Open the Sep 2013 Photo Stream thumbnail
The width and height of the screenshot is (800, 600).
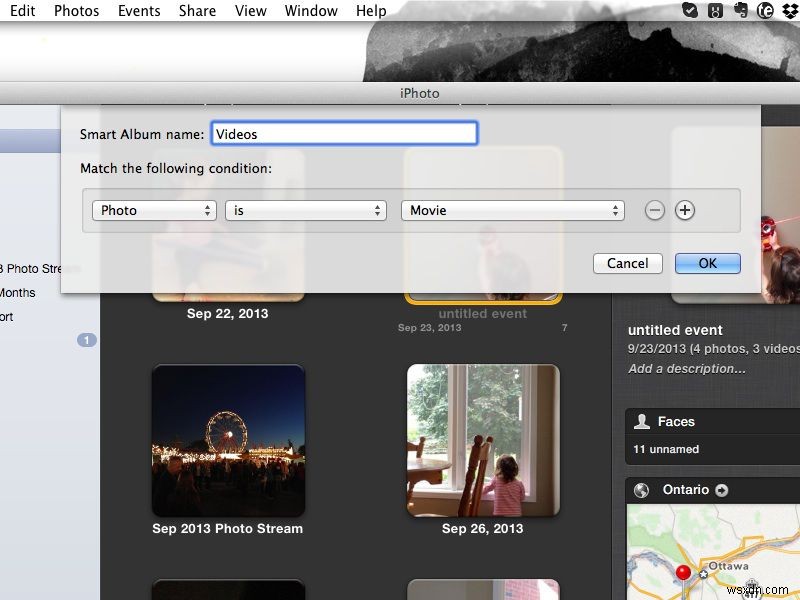pyautogui.click(x=228, y=440)
